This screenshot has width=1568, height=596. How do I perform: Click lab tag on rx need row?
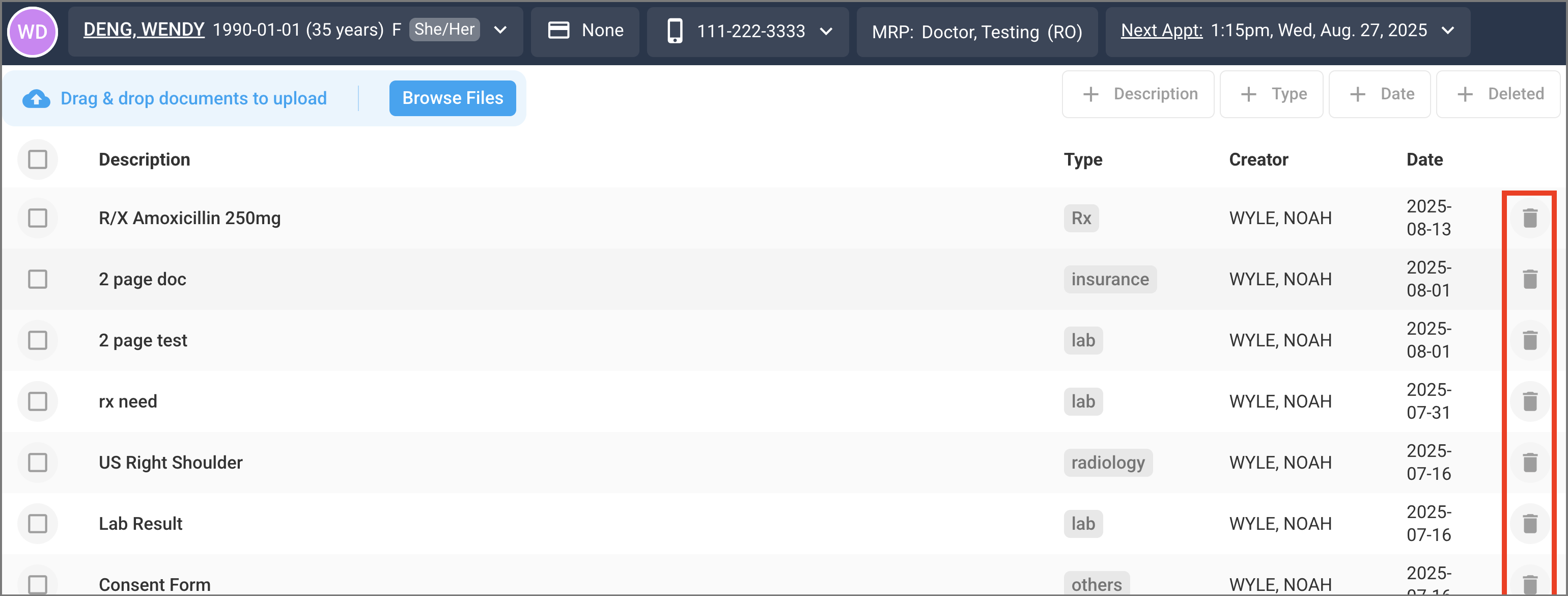(x=1083, y=401)
